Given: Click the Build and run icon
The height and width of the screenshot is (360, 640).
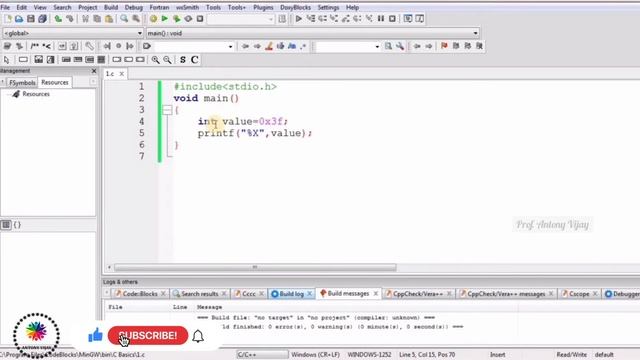Looking at the screenshot, I should pyautogui.click(x=176, y=19).
